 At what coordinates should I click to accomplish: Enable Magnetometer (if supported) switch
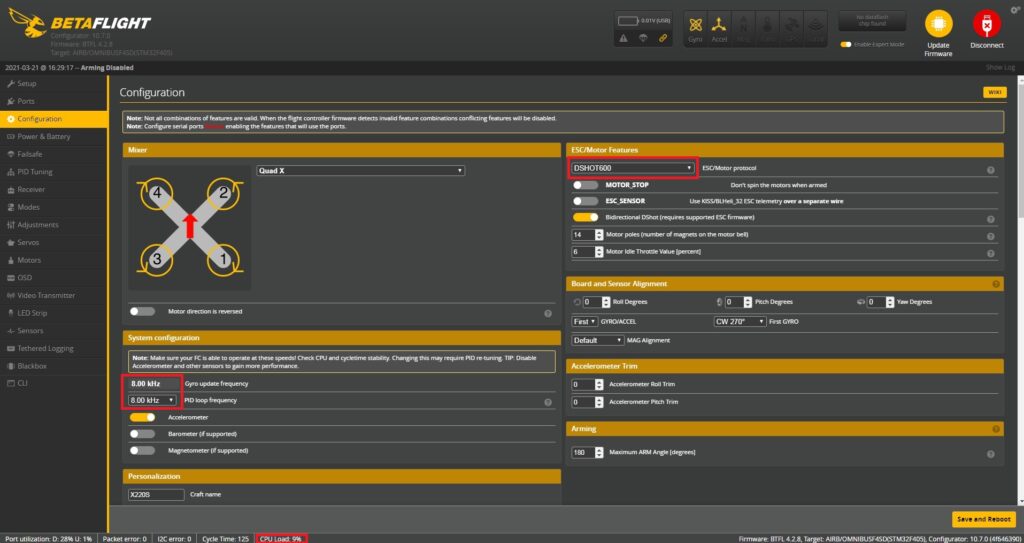point(142,450)
